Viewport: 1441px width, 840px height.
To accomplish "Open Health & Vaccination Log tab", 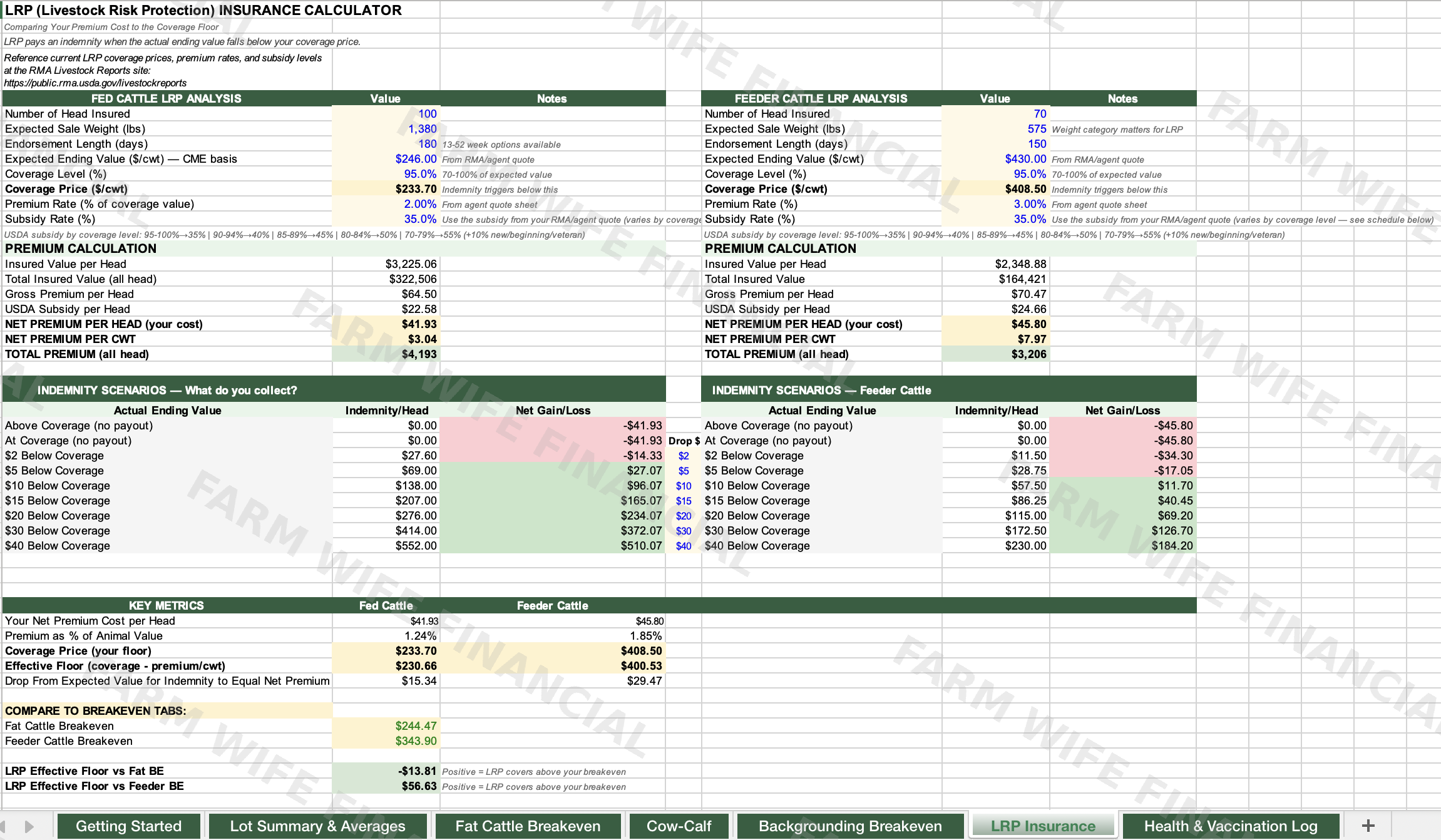I will click(x=1231, y=826).
